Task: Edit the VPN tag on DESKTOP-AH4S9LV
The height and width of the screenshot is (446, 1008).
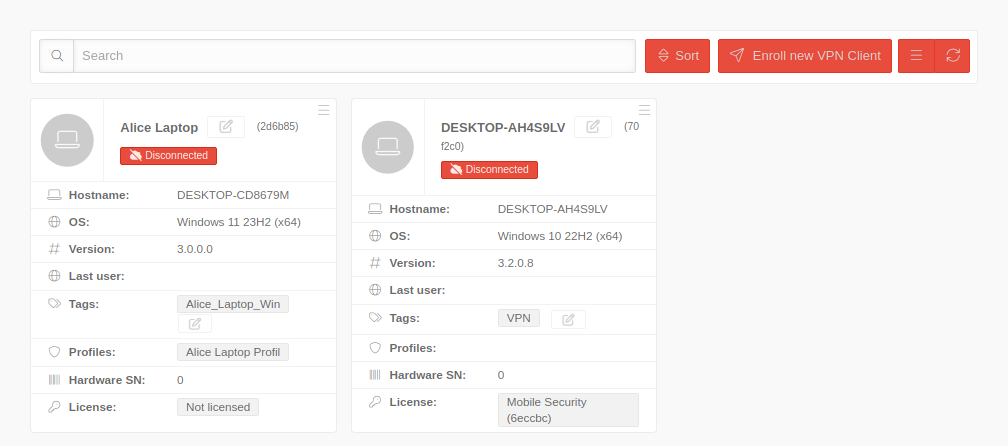Action: tap(568, 319)
